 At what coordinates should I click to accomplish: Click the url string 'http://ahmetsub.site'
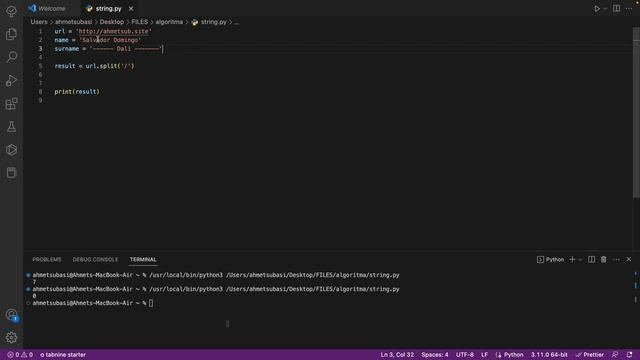pyautogui.click(x=113, y=31)
